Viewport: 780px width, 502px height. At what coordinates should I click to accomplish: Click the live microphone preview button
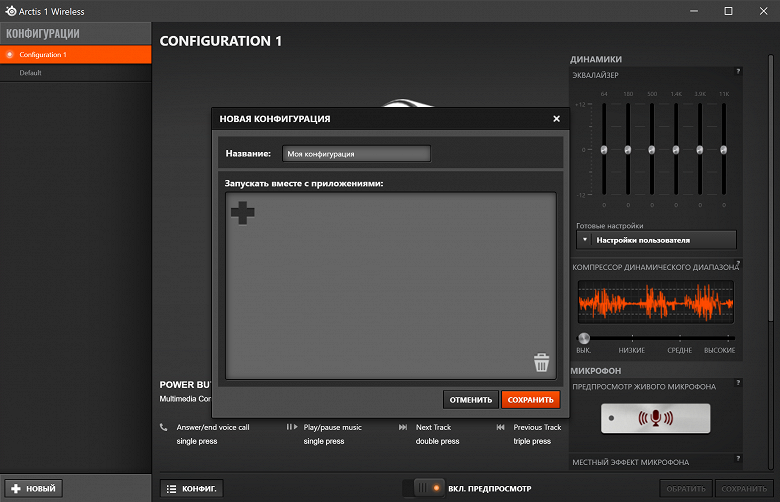click(656, 418)
